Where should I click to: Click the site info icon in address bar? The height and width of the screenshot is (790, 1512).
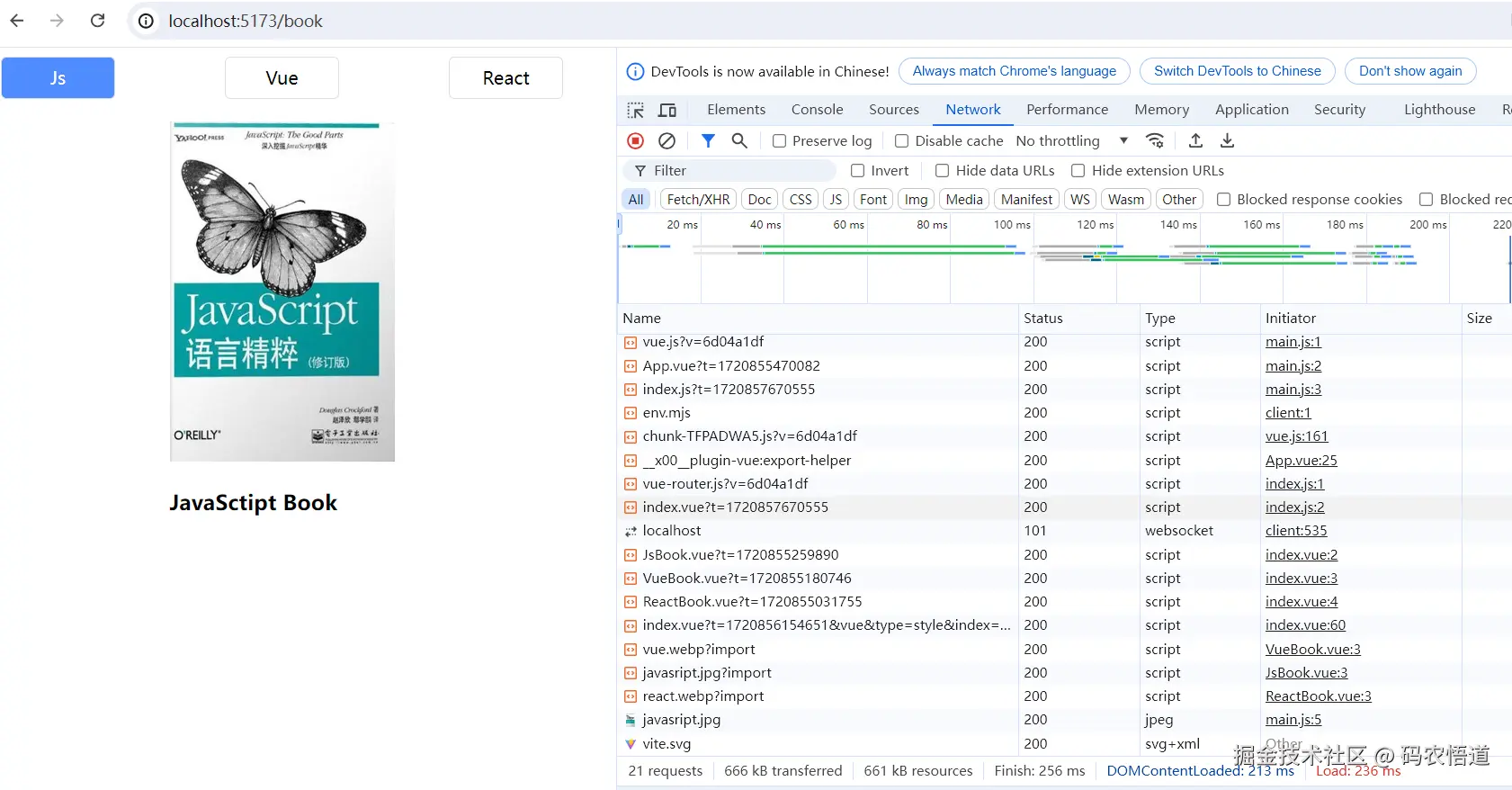pyautogui.click(x=146, y=21)
